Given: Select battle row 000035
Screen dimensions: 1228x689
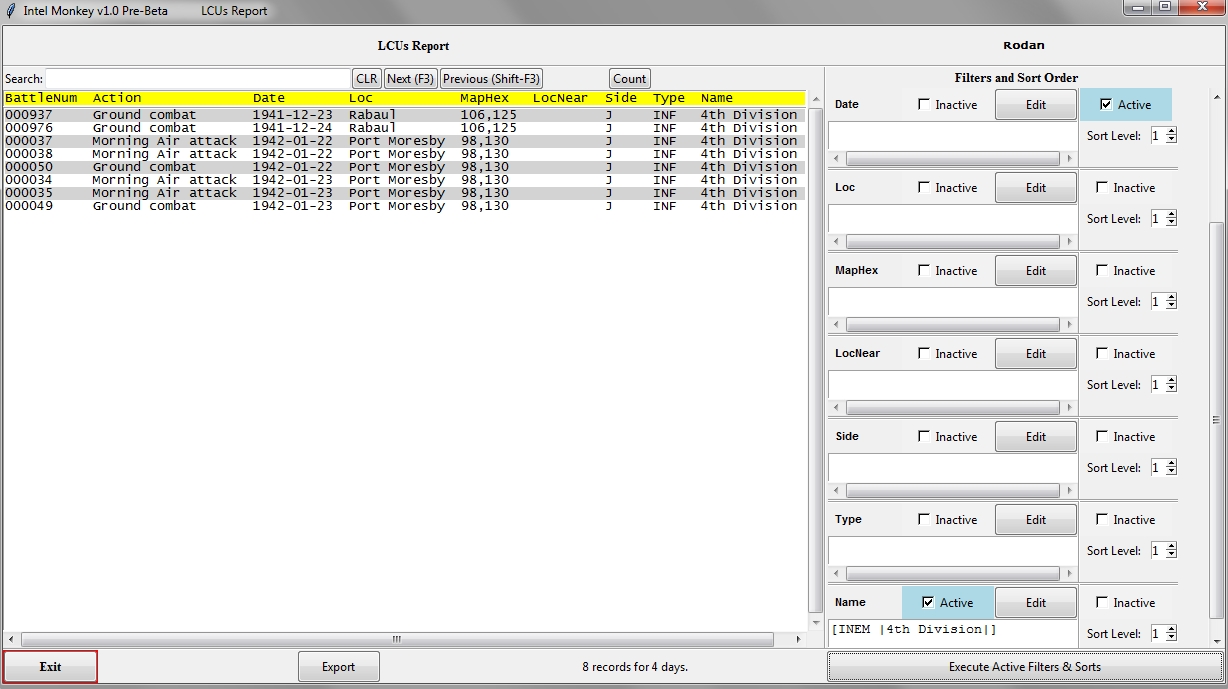Looking at the screenshot, I should [404, 192].
